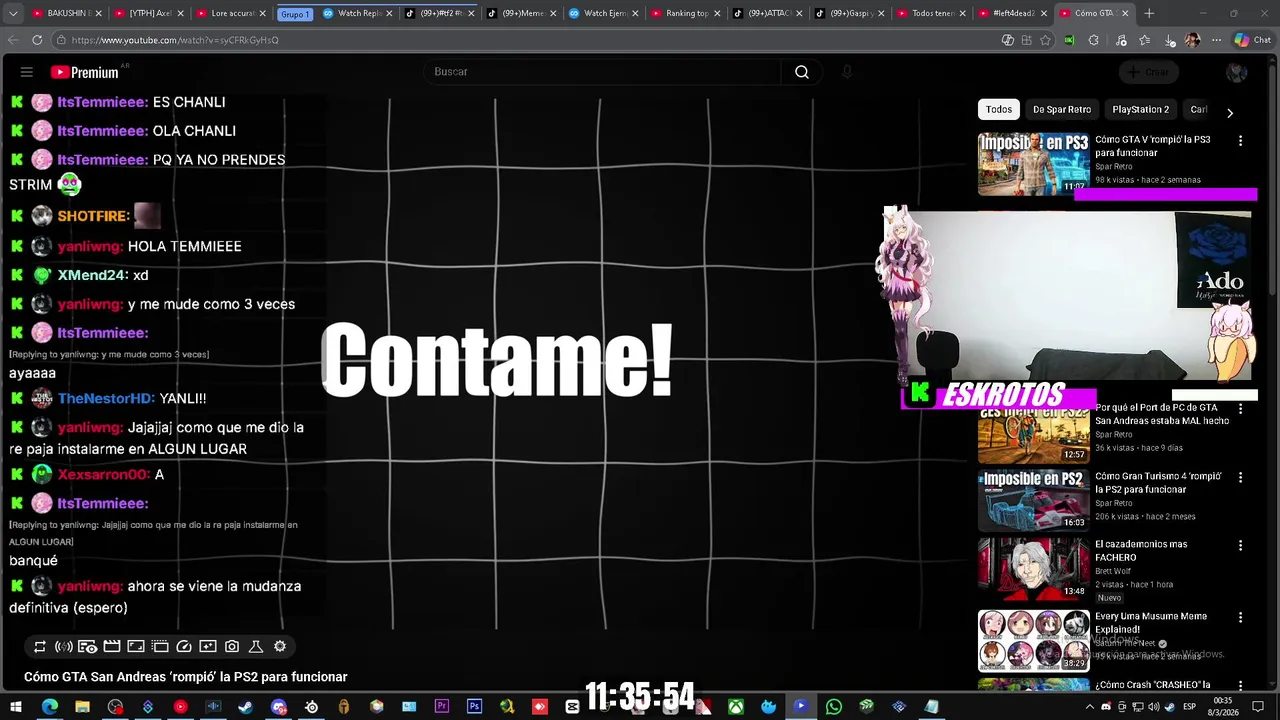
Task: Open Xbox app from taskbar
Action: tap(735, 707)
